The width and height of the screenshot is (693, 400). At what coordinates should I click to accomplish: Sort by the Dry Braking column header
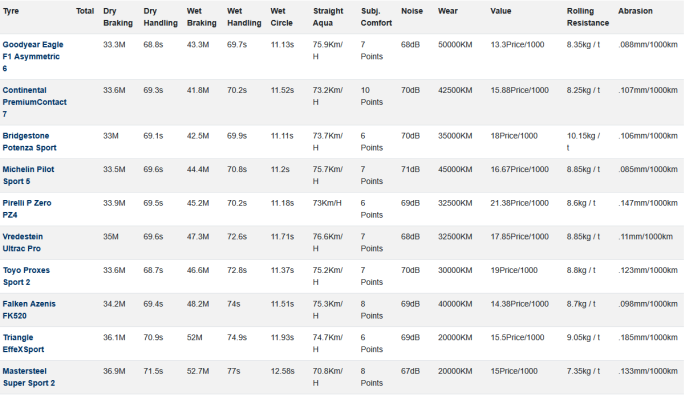coord(118,17)
